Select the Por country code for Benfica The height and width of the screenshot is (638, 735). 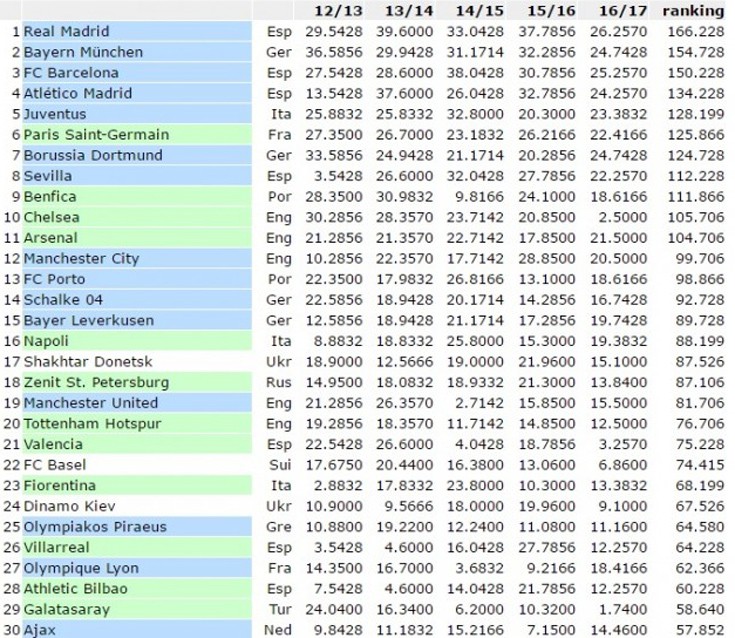[x=281, y=197]
